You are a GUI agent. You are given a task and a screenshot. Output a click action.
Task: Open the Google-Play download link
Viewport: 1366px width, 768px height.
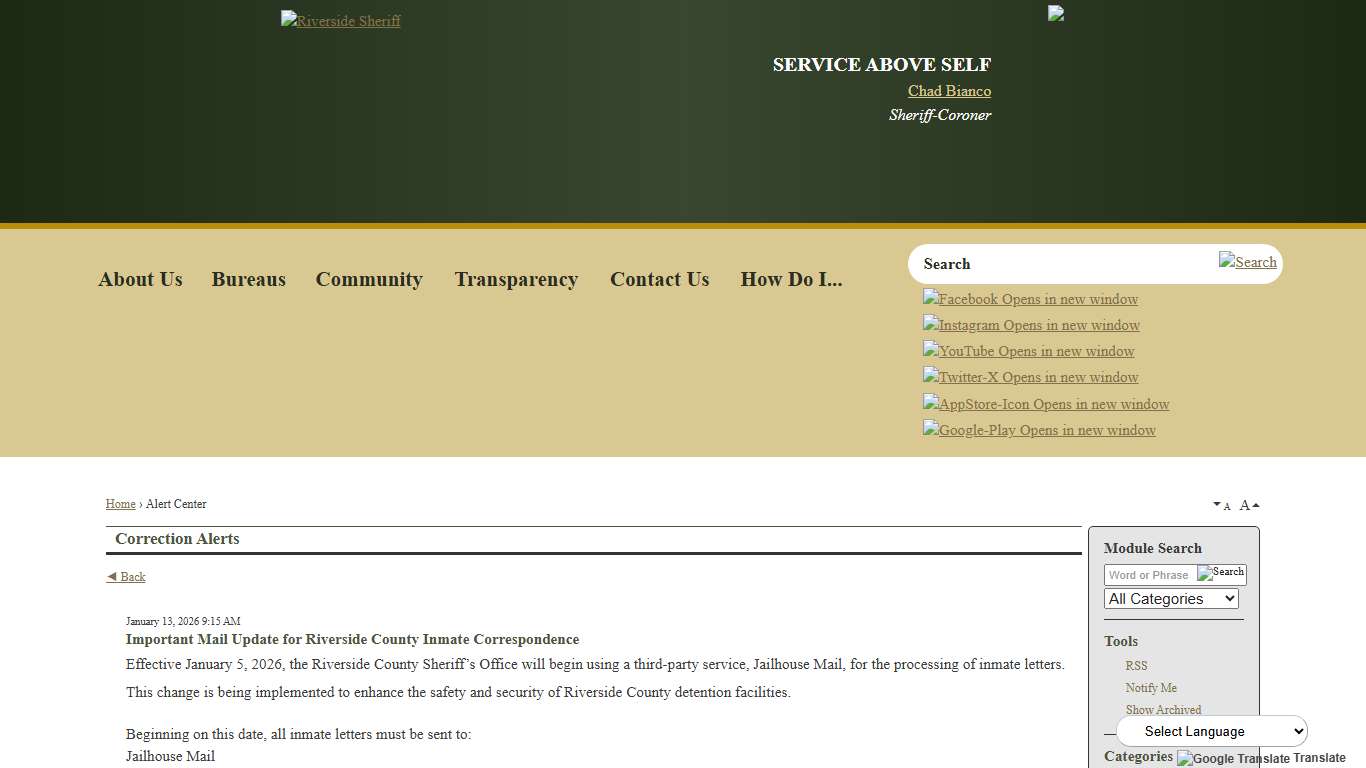[1039, 430]
